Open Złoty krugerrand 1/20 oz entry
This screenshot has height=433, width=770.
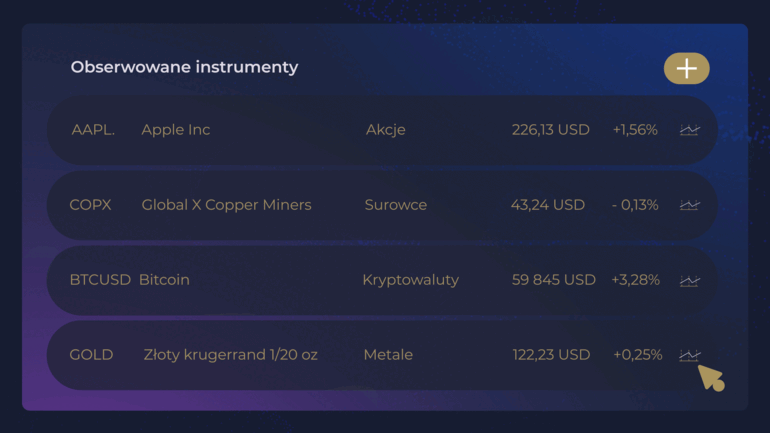coord(231,355)
